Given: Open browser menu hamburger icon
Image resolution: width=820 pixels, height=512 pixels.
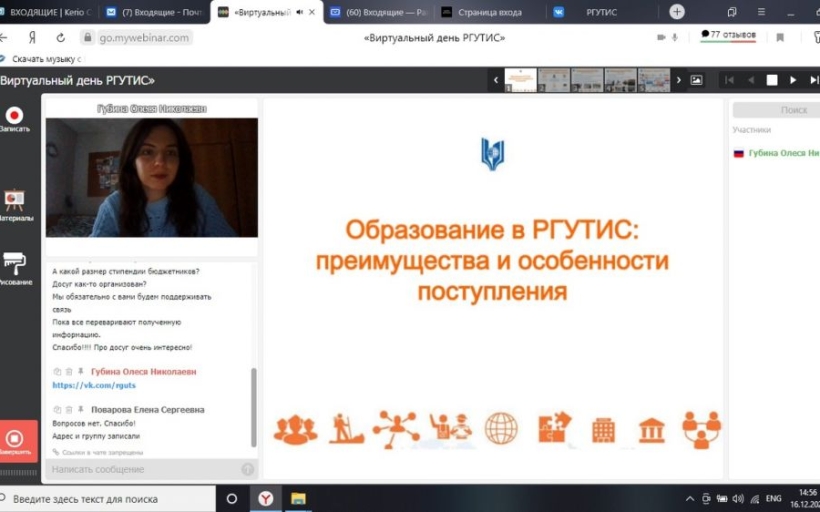Looking at the screenshot, I should [761, 12].
